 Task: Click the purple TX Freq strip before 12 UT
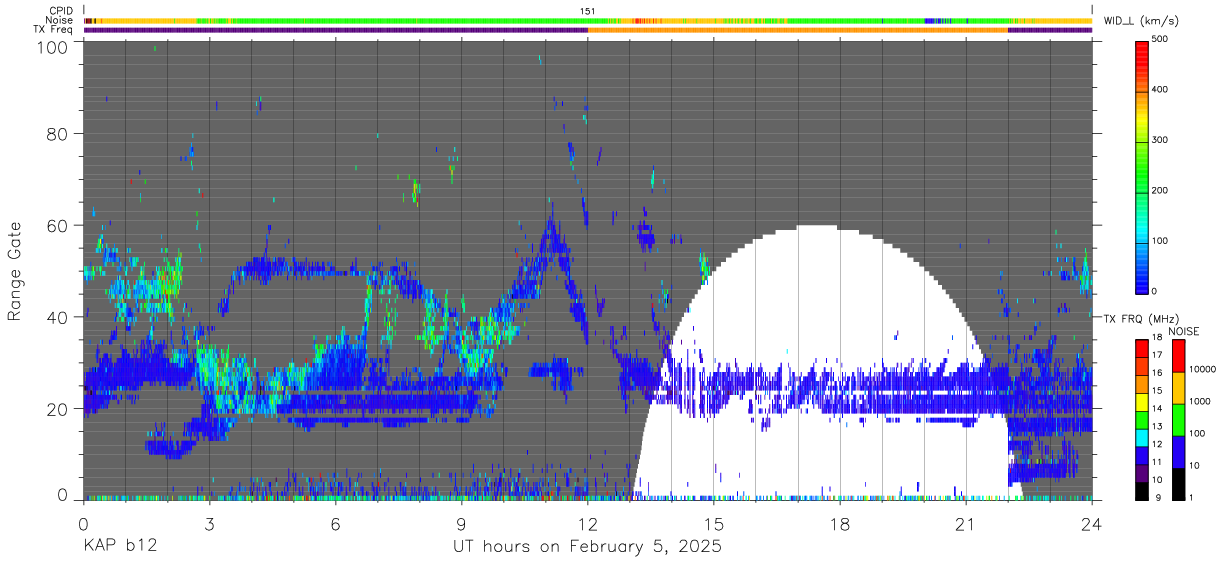tap(336, 30)
